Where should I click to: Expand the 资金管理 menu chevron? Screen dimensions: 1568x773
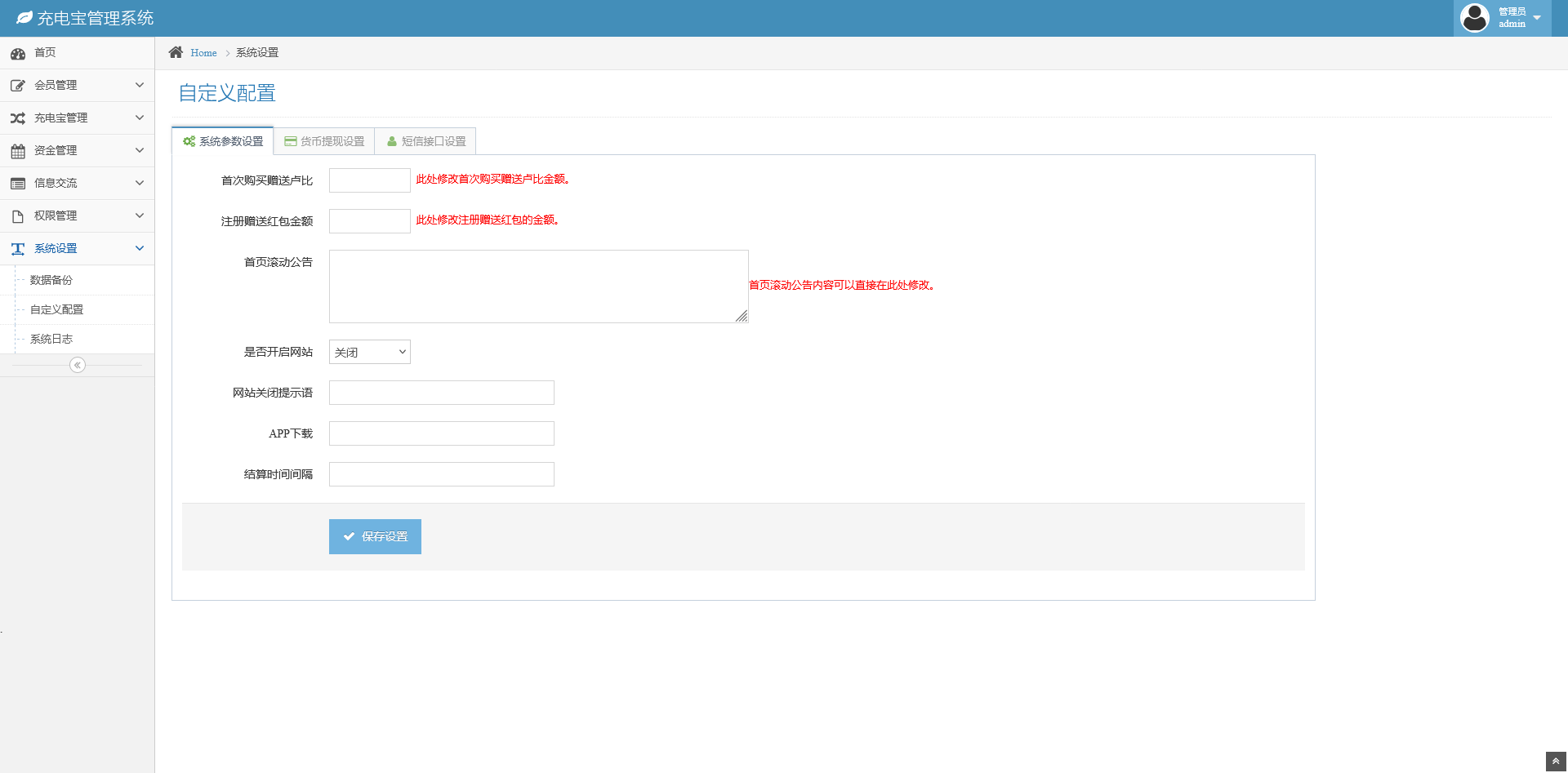click(140, 150)
